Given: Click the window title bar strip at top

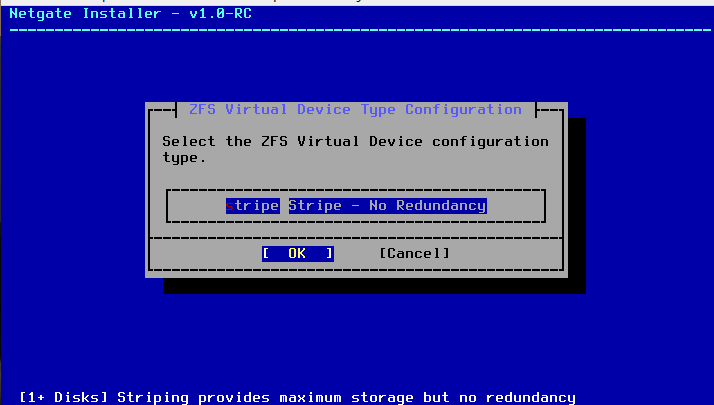Looking at the screenshot, I should pyautogui.click(x=357, y=3).
